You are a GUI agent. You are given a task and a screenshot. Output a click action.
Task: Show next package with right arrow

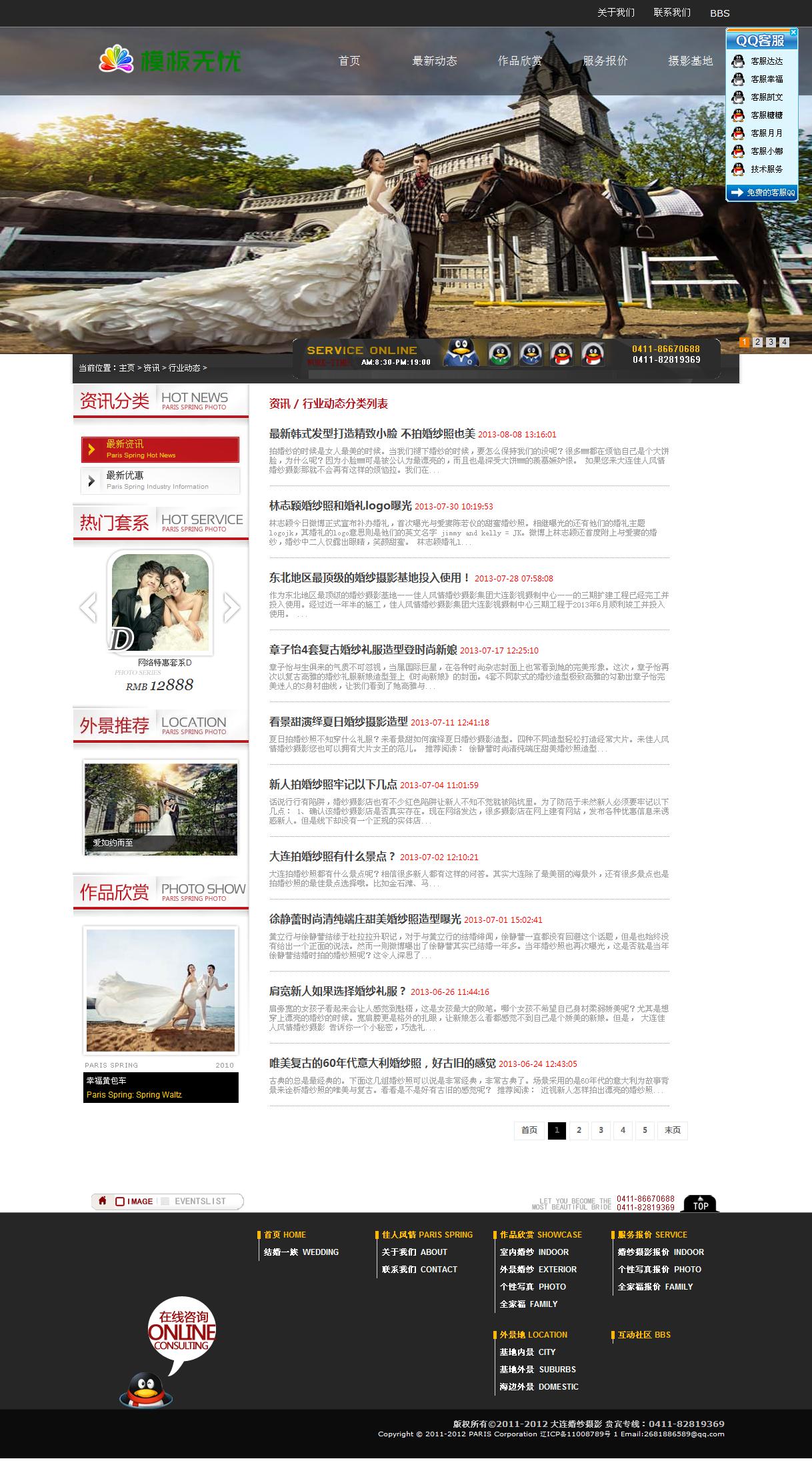click(x=231, y=607)
